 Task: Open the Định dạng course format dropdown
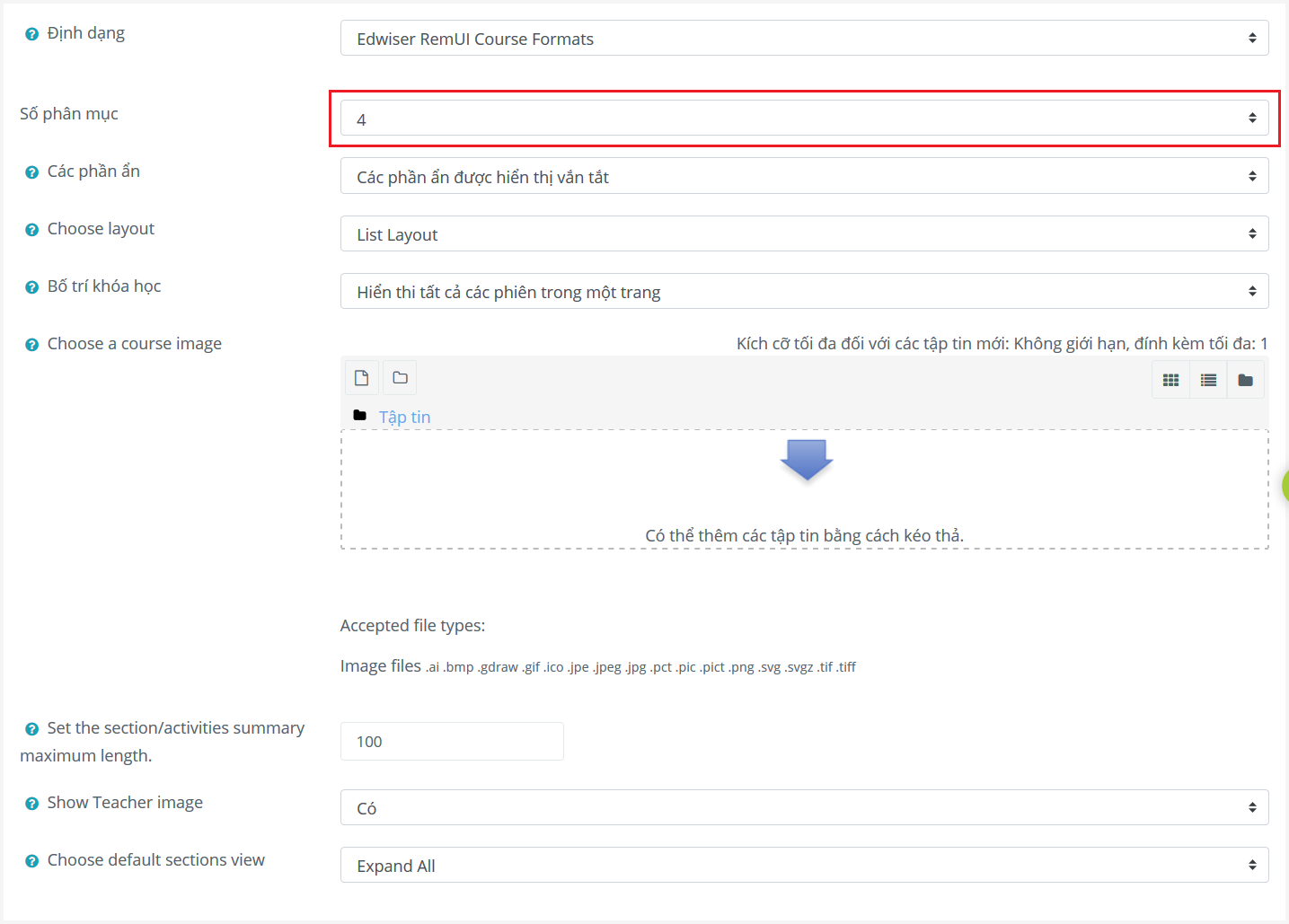(x=804, y=38)
